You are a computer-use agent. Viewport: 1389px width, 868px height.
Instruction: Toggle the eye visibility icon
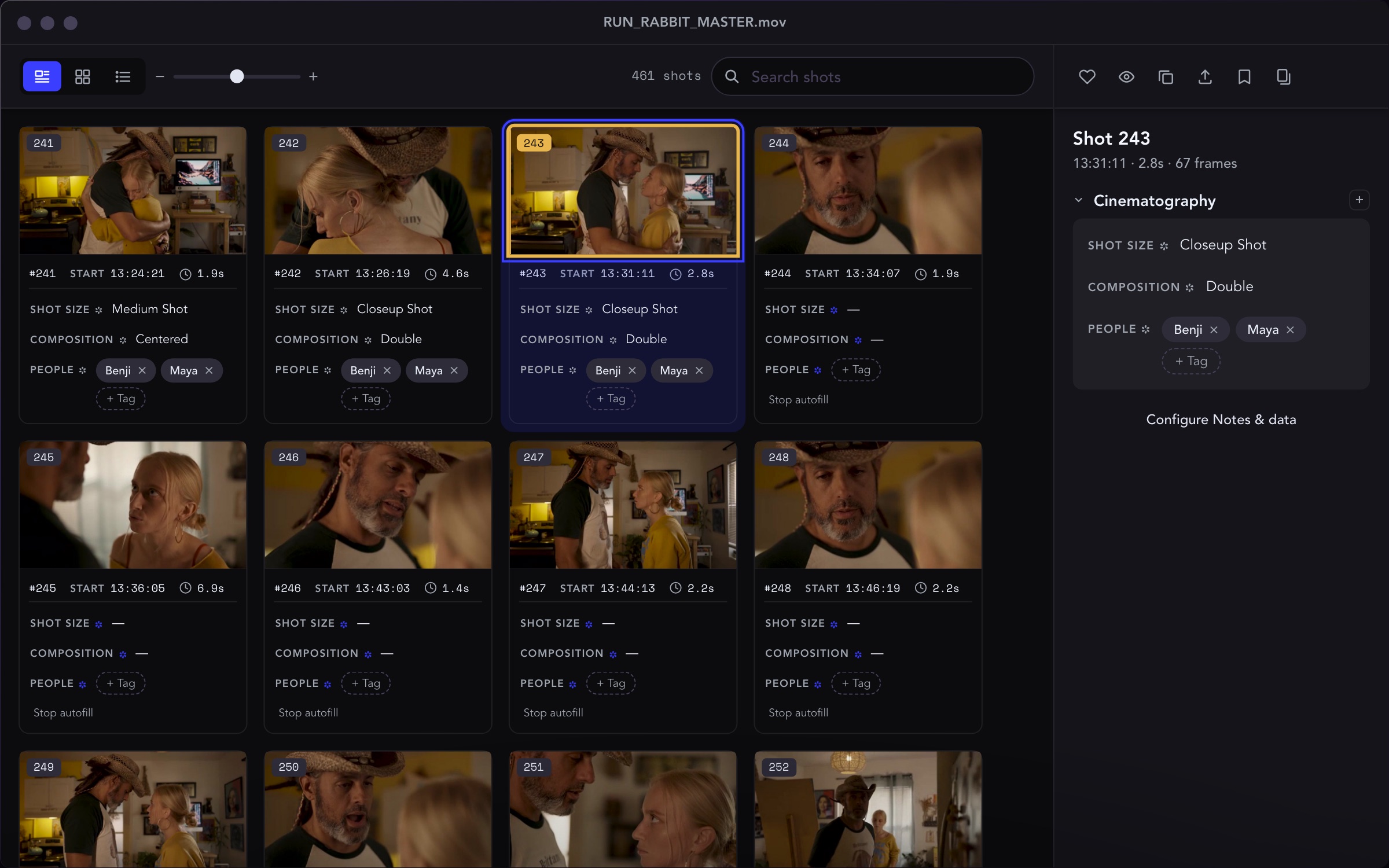[x=1126, y=76]
